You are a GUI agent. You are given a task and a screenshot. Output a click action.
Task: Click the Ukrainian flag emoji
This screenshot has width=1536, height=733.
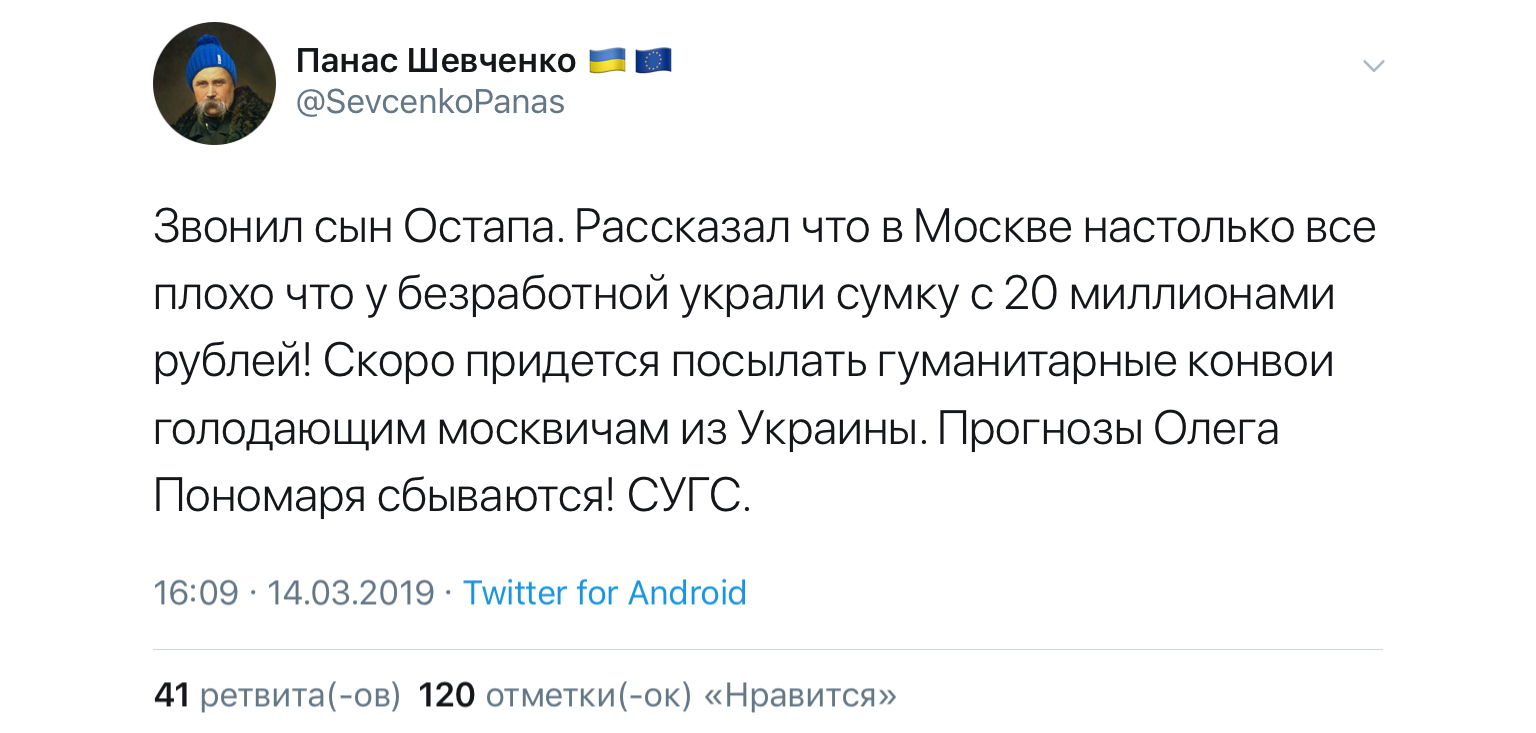coord(606,62)
